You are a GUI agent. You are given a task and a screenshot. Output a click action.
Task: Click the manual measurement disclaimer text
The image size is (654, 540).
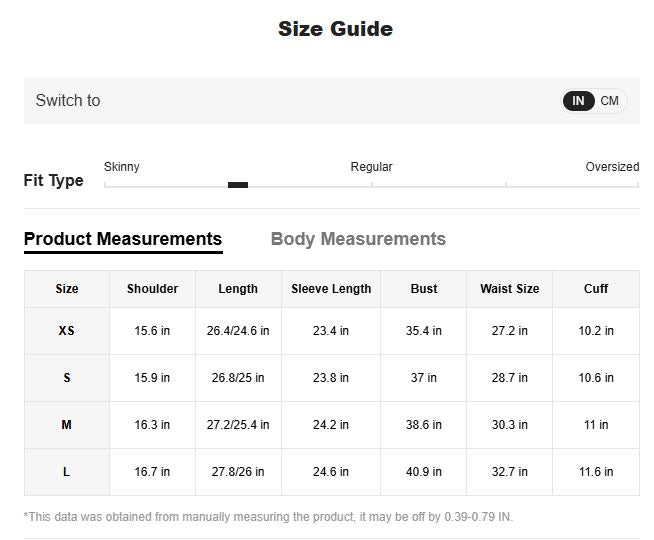[x=268, y=517]
